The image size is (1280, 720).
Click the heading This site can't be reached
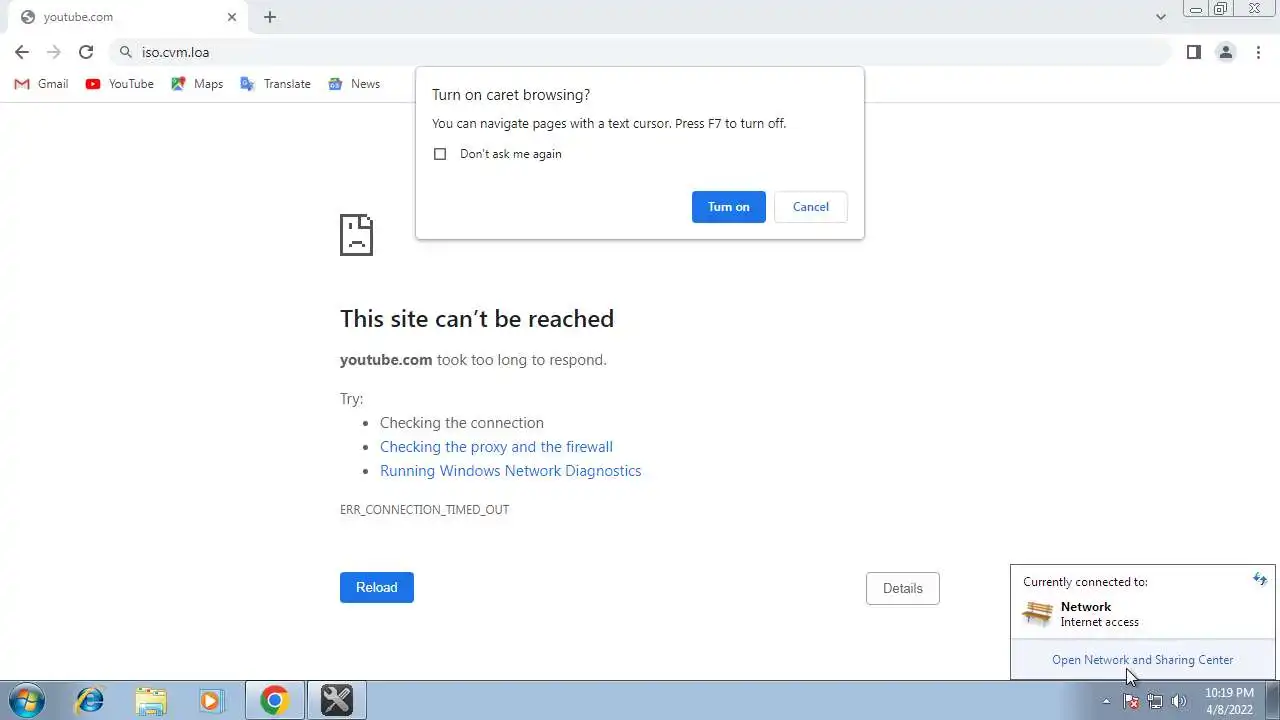pyautogui.click(x=477, y=319)
